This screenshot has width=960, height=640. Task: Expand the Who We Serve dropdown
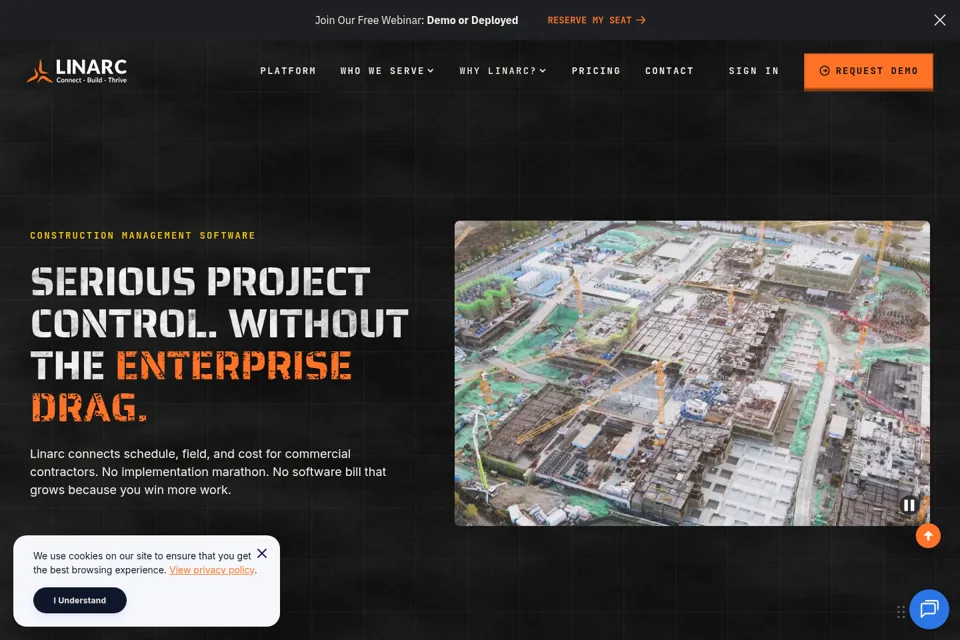click(x=387, y=71)
